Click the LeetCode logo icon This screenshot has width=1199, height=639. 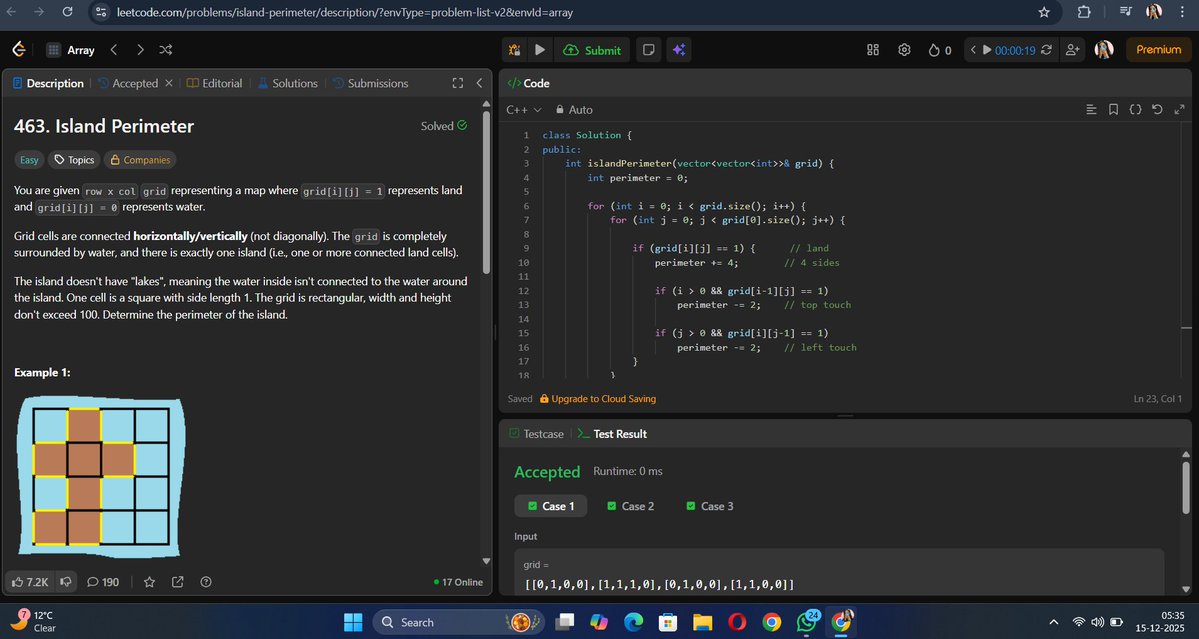point(19,50)
